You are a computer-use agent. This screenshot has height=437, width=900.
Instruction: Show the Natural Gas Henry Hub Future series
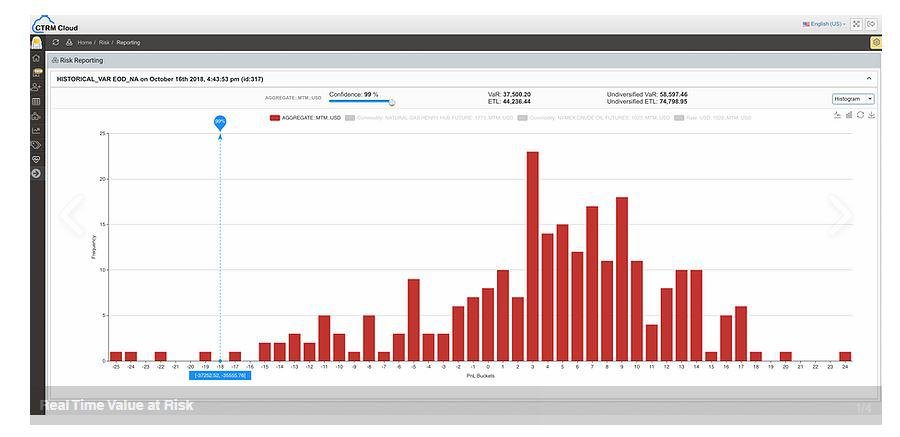pos(430,118)
